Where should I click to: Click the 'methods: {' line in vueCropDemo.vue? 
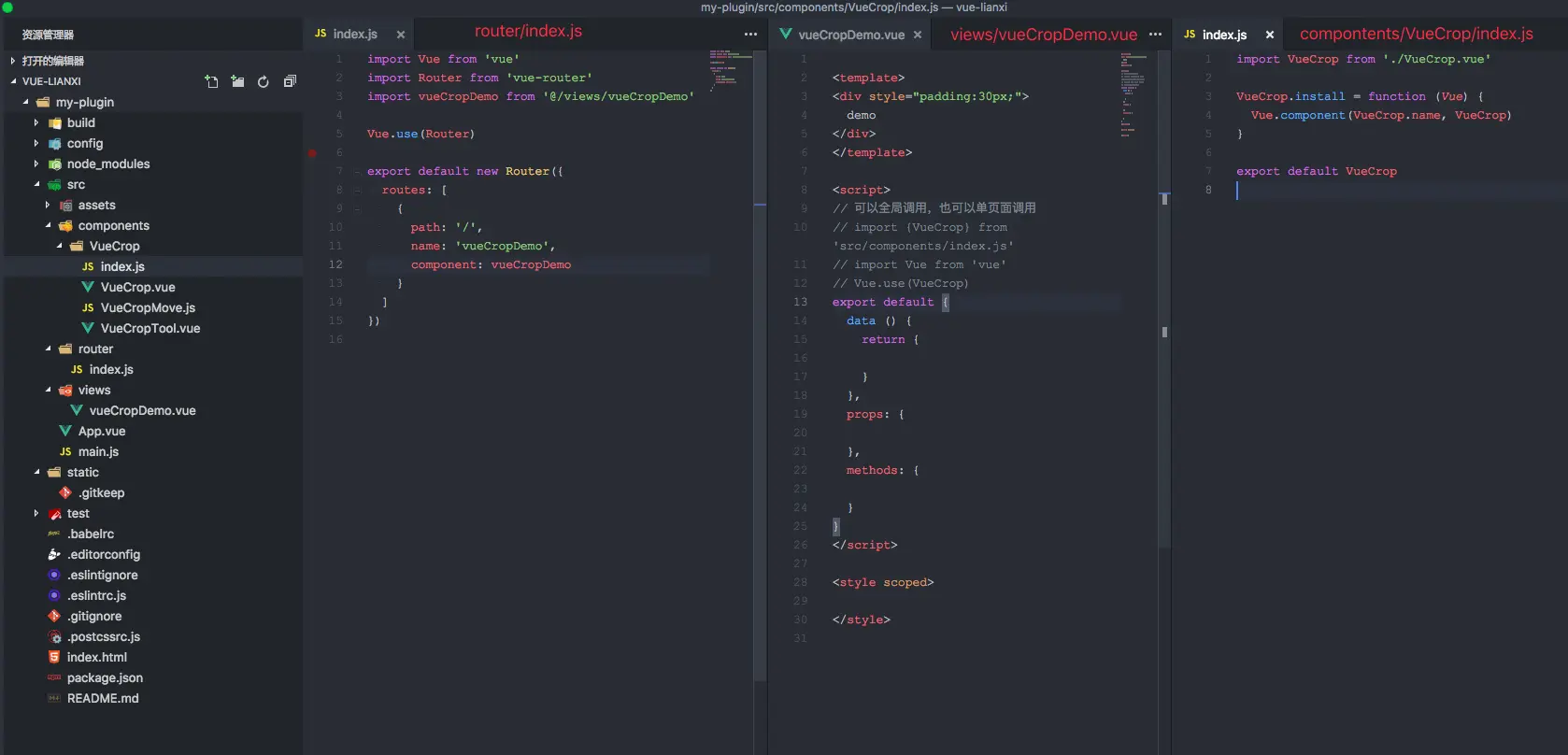click(882, 470)
